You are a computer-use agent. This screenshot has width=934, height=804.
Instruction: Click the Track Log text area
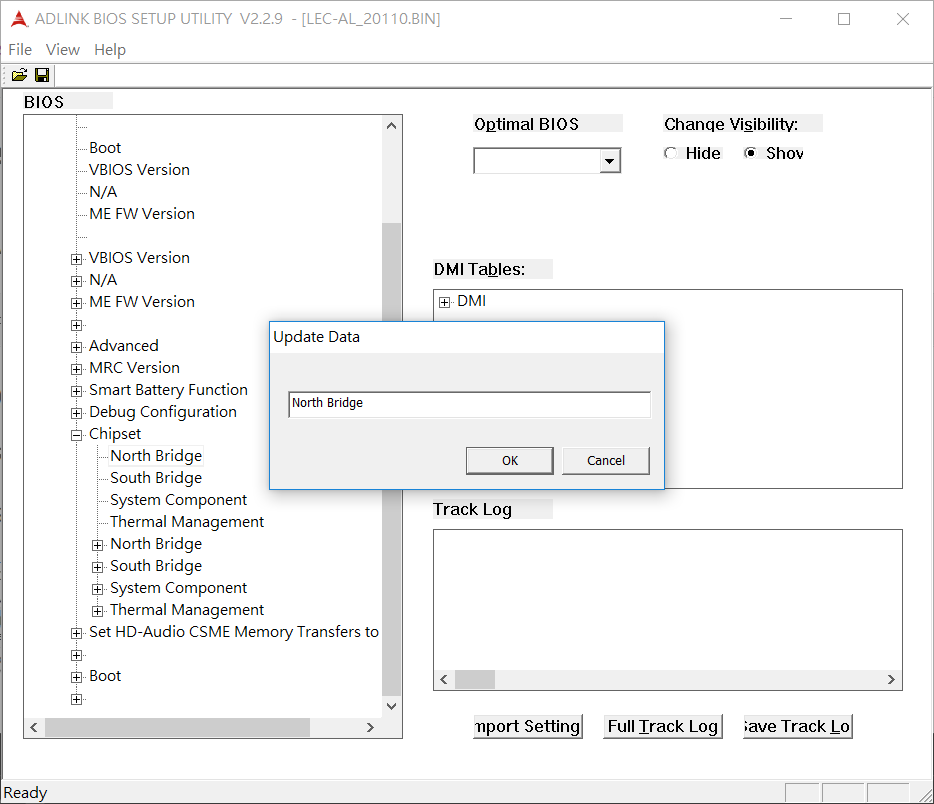pos(668,600)
